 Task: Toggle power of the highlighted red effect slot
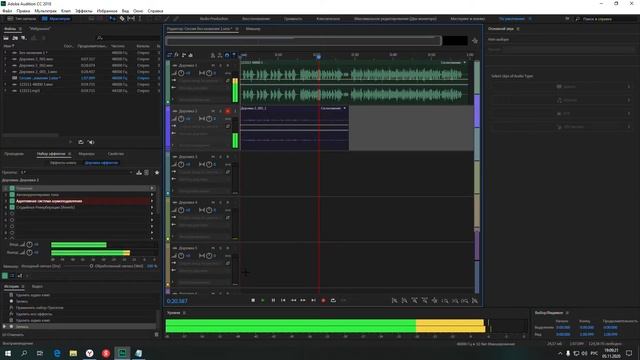[12, 201]
